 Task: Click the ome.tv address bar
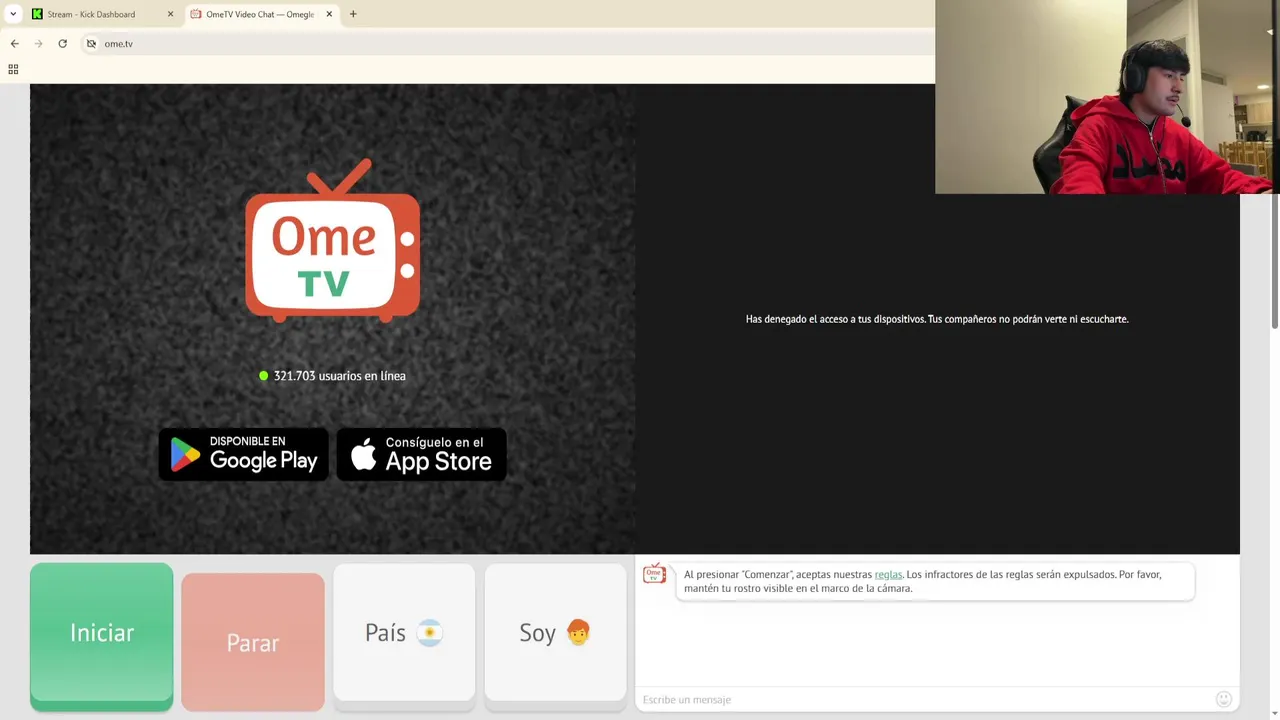[510, 43]
